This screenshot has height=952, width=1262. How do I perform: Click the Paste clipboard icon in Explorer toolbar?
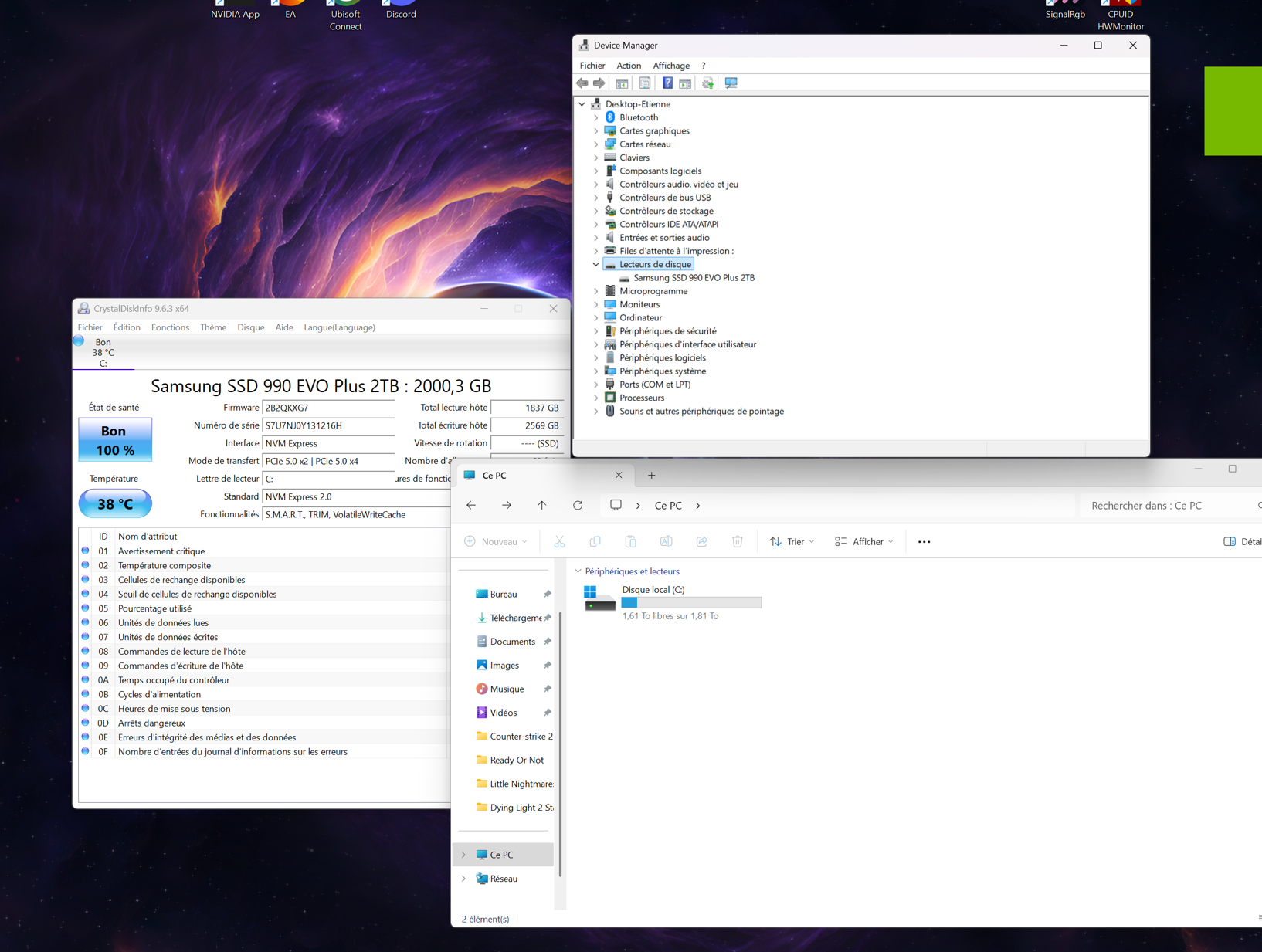tap(630, 542)
